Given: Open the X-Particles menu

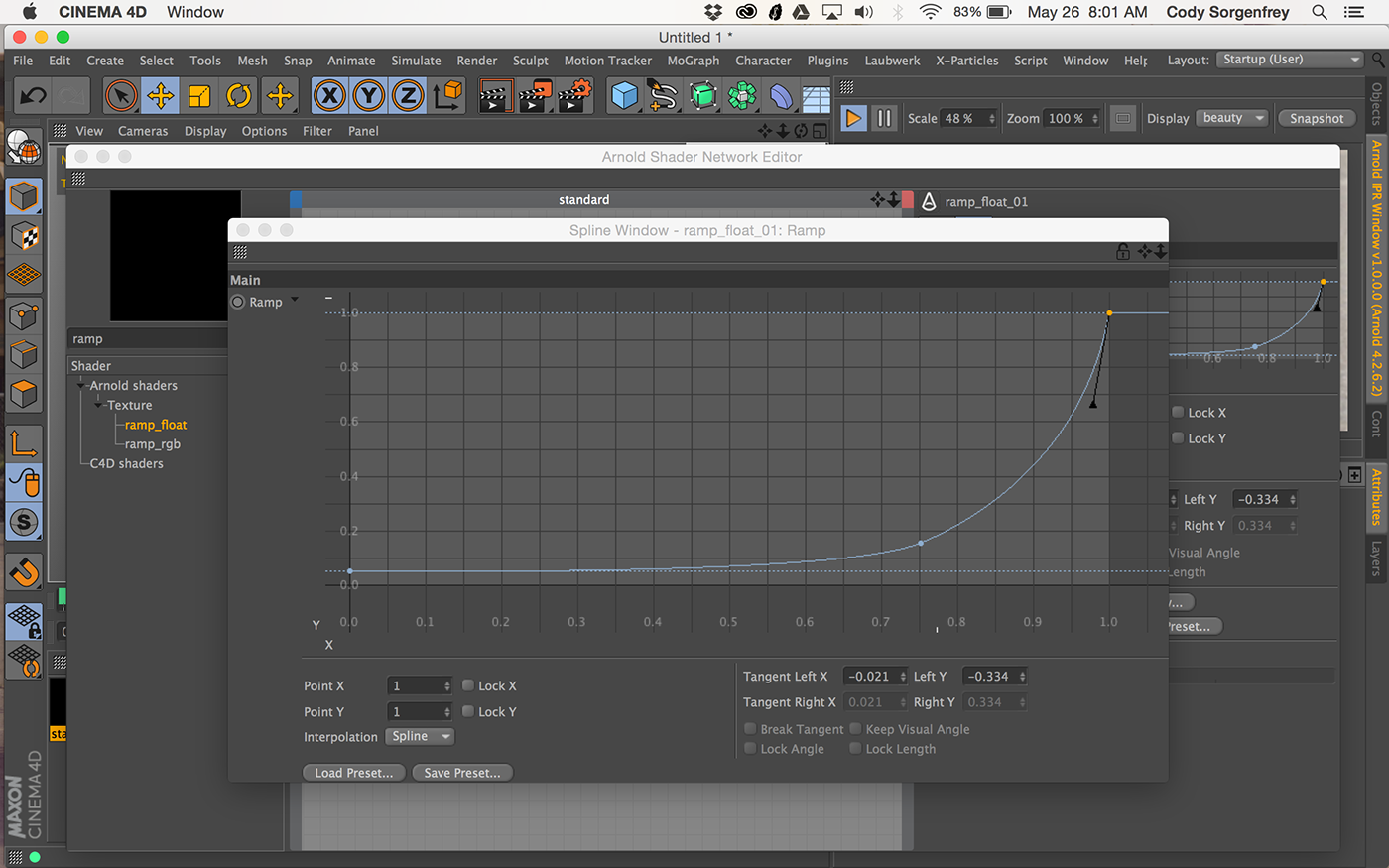Looking at the screenshot, I should [x=967, y=61].
